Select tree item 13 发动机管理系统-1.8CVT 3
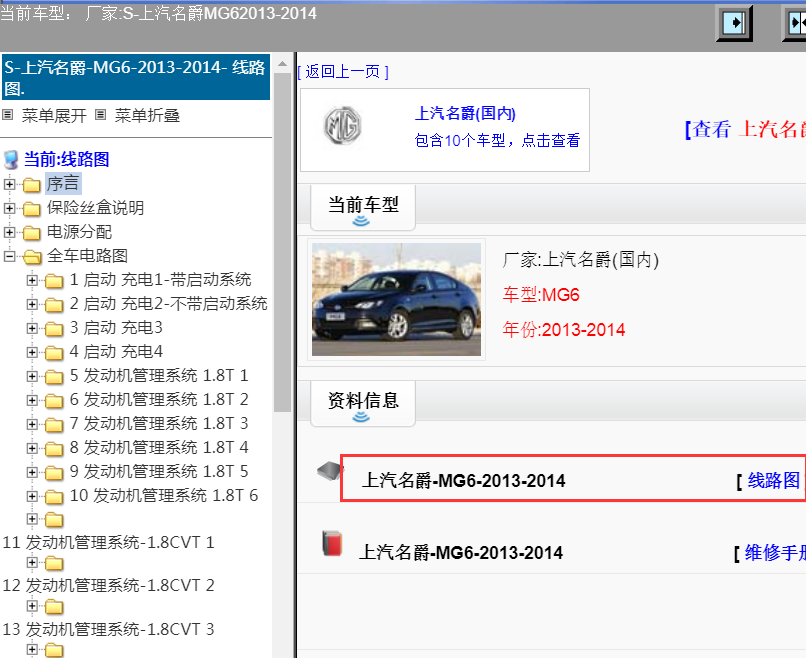The image size is (806, 658). point(108,629)
